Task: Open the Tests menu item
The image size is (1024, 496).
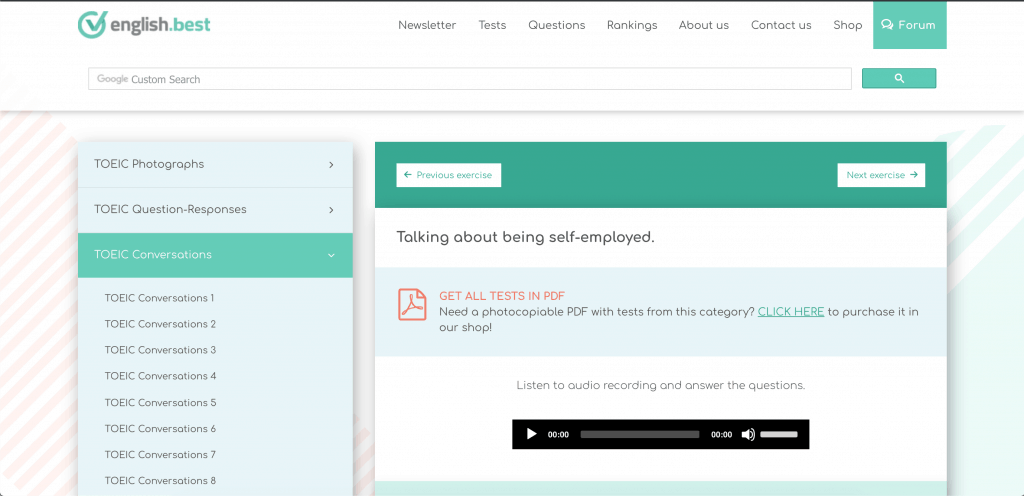Action: click(x=492, y=25)
